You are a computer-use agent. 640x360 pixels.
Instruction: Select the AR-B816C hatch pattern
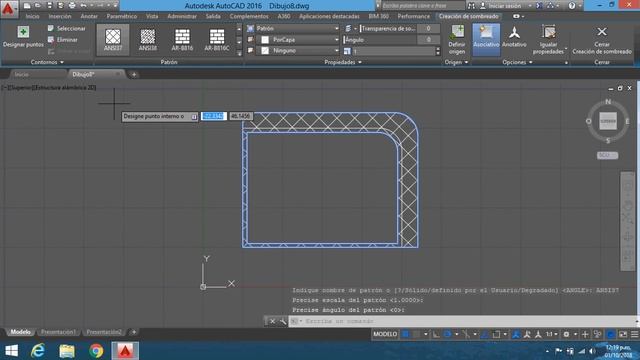tap(217, 40)
